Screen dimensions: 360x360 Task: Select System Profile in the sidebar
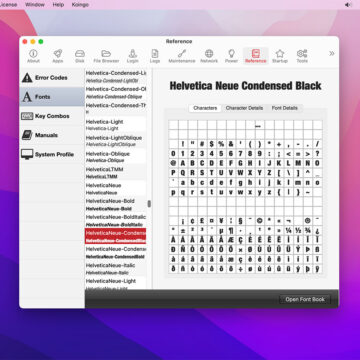point(52,154)
